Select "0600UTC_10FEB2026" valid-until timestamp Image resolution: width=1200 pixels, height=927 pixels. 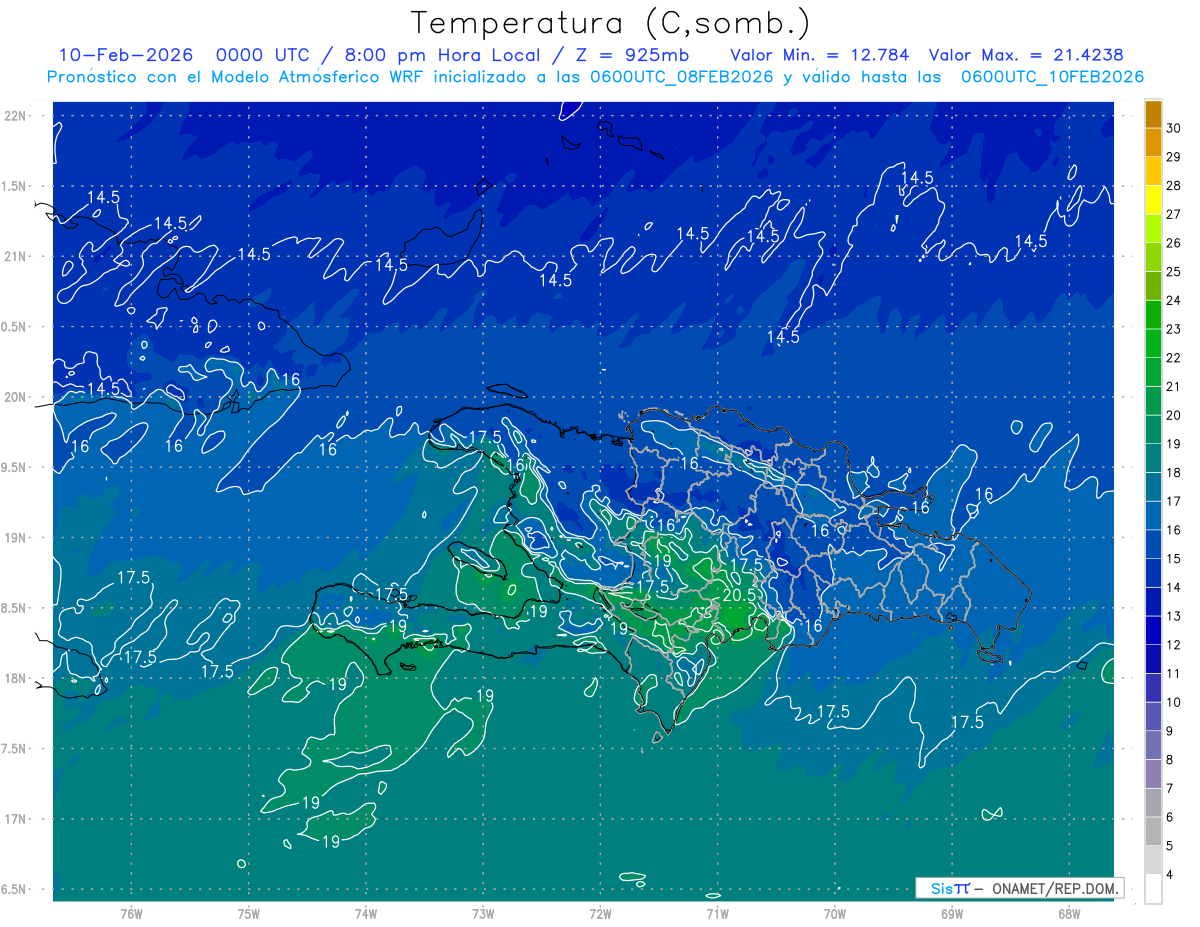point(1052,77)
